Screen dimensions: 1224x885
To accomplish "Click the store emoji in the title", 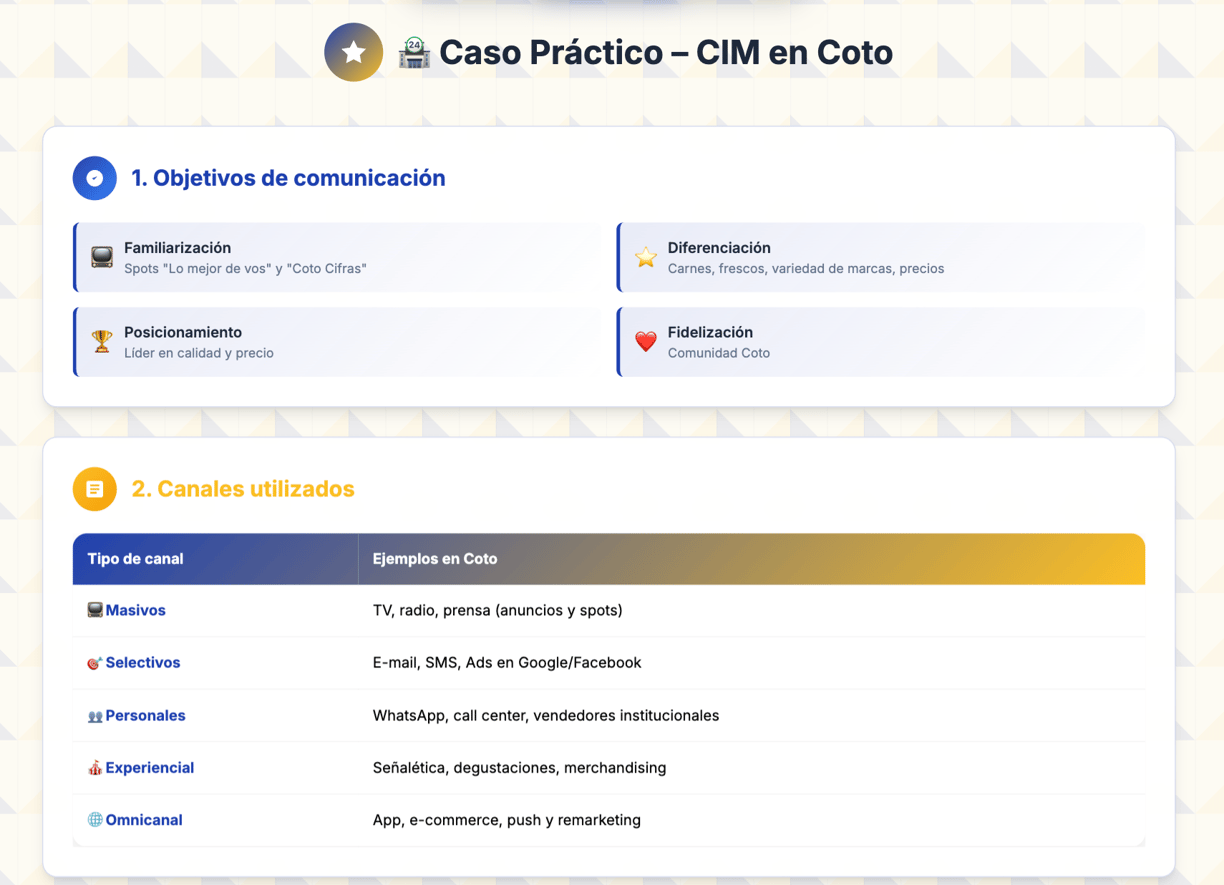I will [414, 52].
